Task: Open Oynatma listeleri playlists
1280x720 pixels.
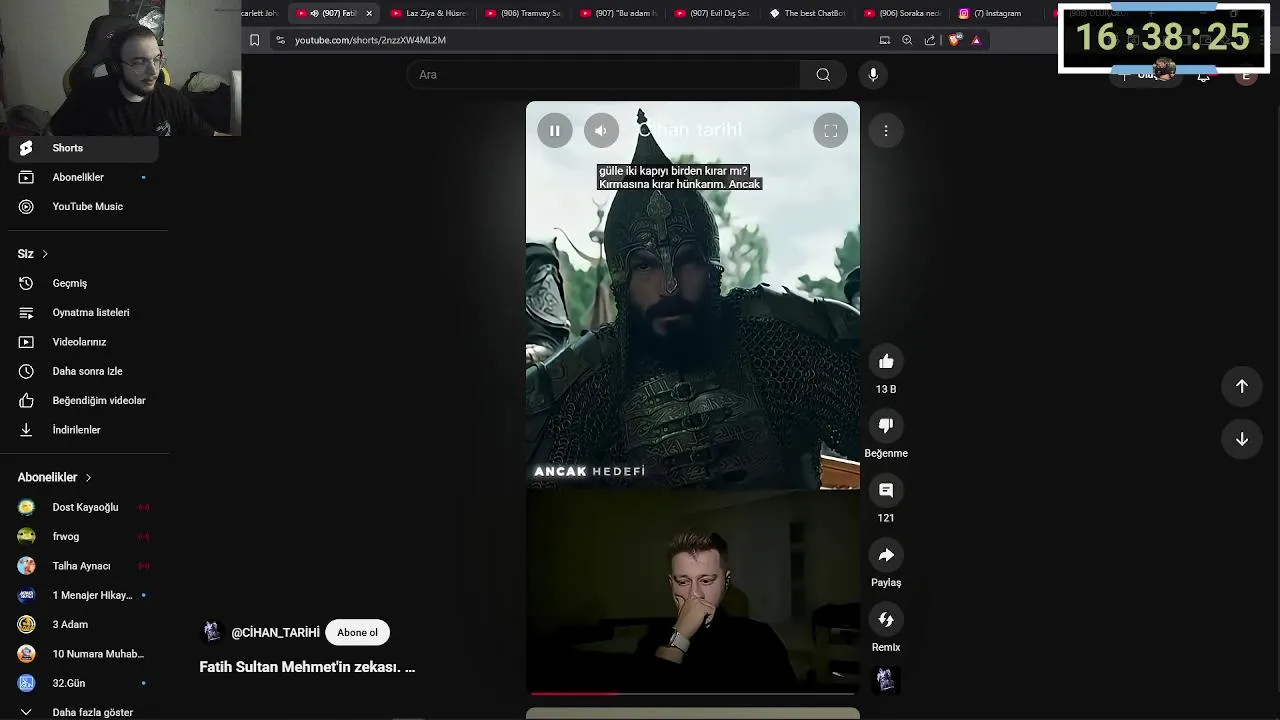Action: [x=84, y=312]
